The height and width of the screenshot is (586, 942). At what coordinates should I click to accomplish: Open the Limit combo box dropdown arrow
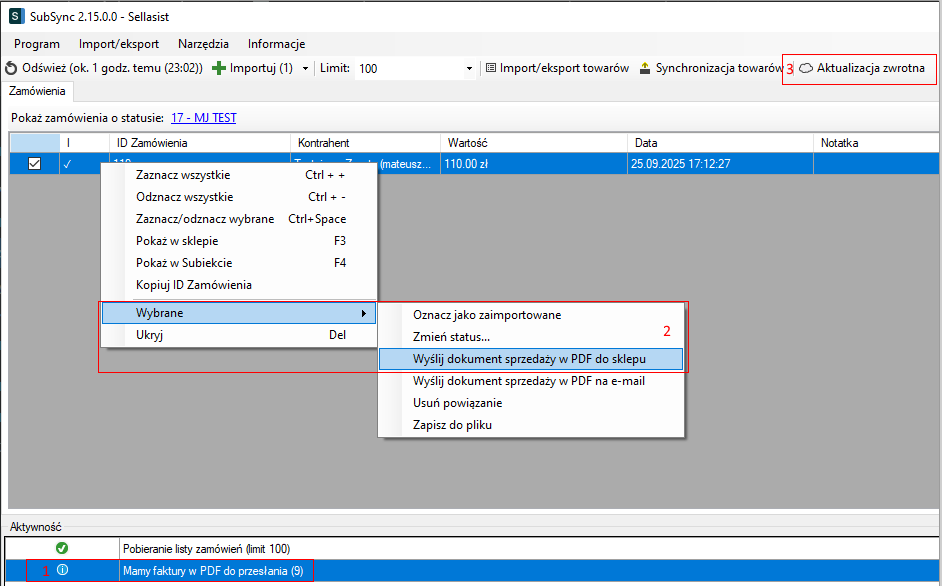469,68
